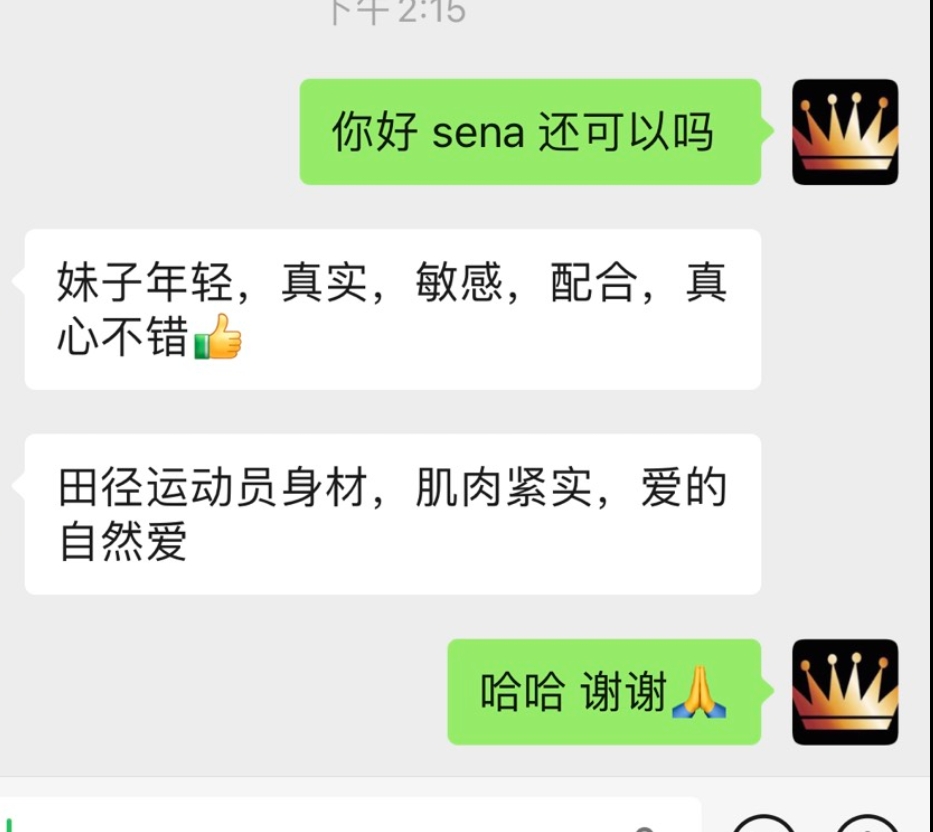The height and width of the screenshot is (832, 933).
Task: Tap the crown avatar beside 哈哈 谢谢
Action: click(845, 692)
